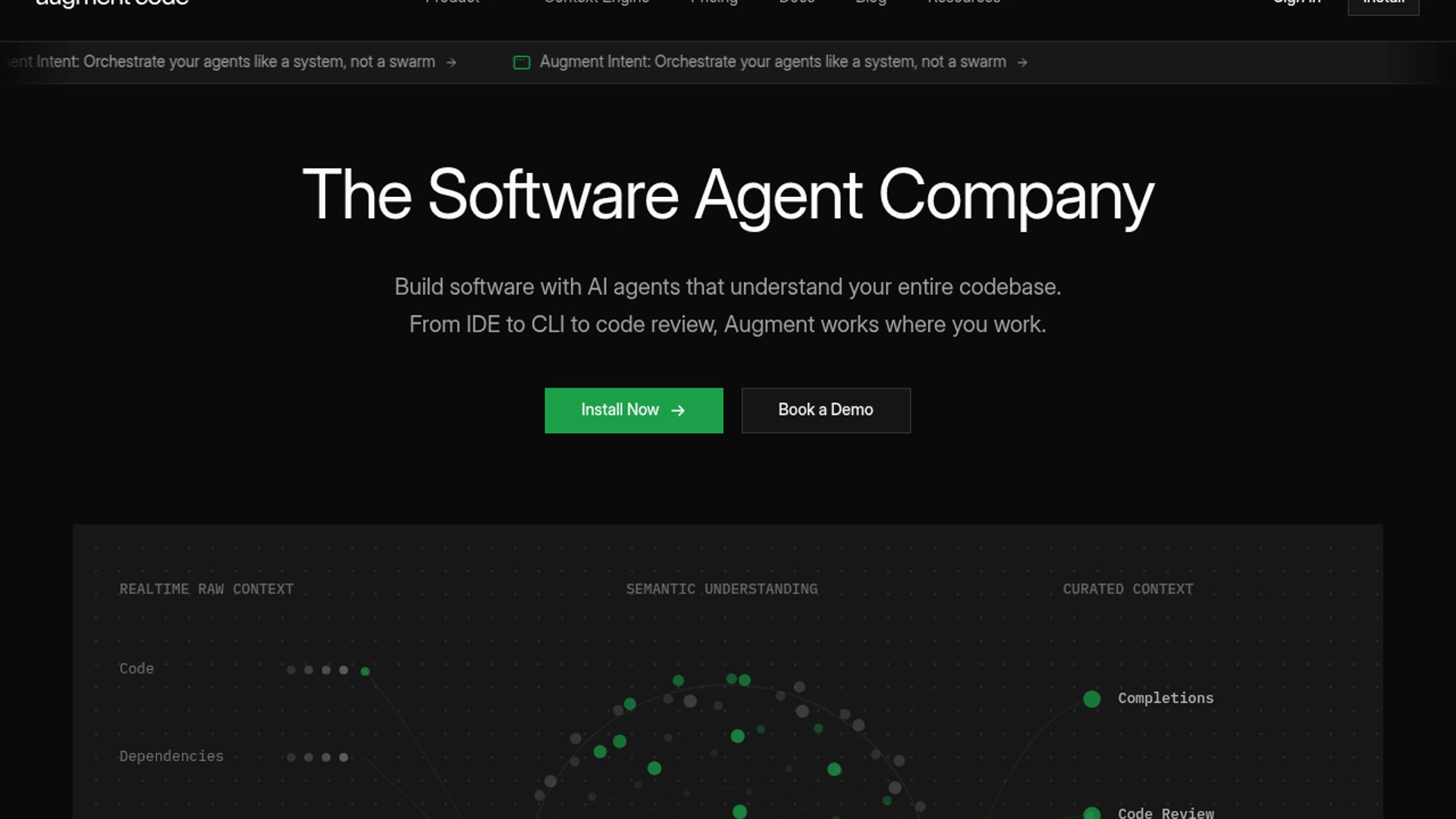Viewport: 1456px width, 819px height.
Task: Click the arrow after the left-edge banner text
Action: (x=451, y=62)
